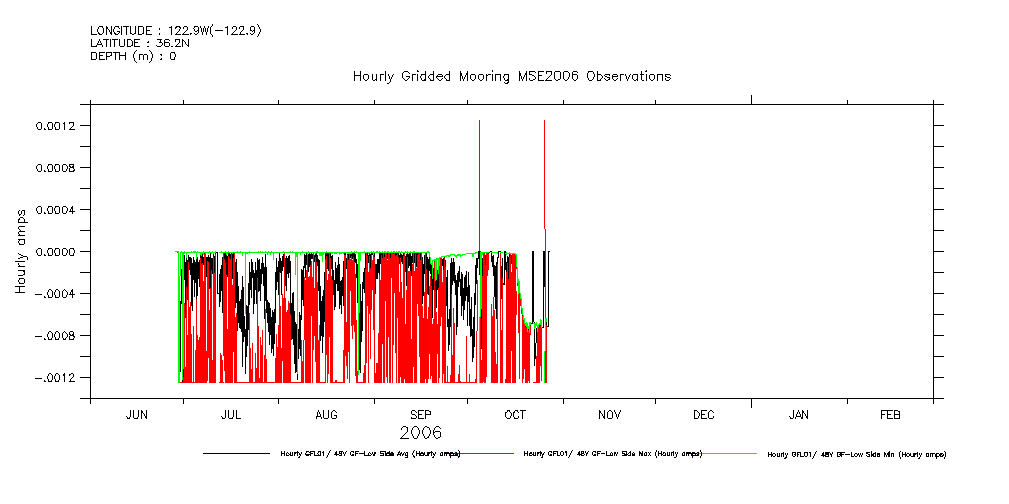
Task: Click the tall red spike in late October
Action: (544, 170)
